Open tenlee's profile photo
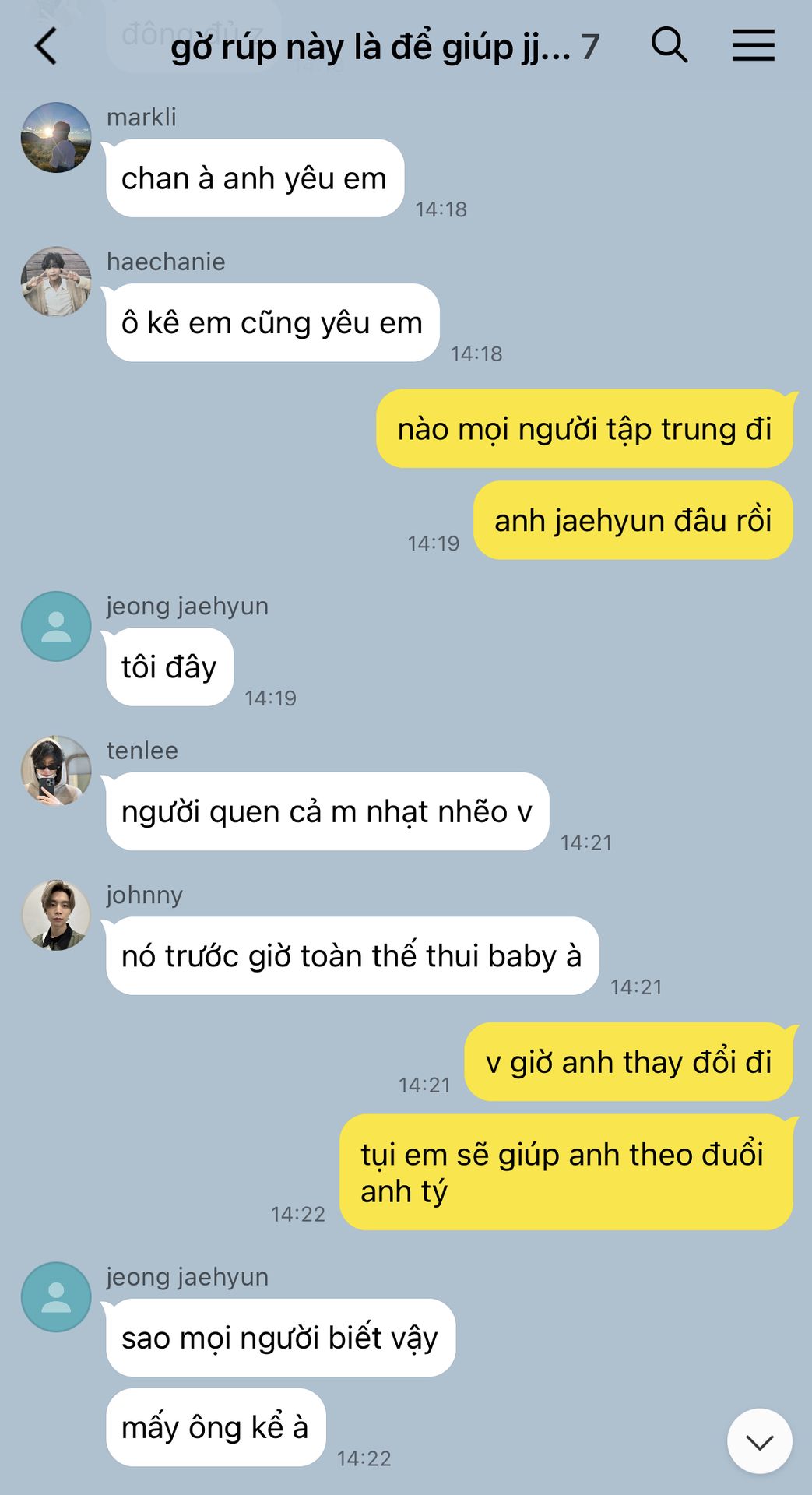 point(56,771)
